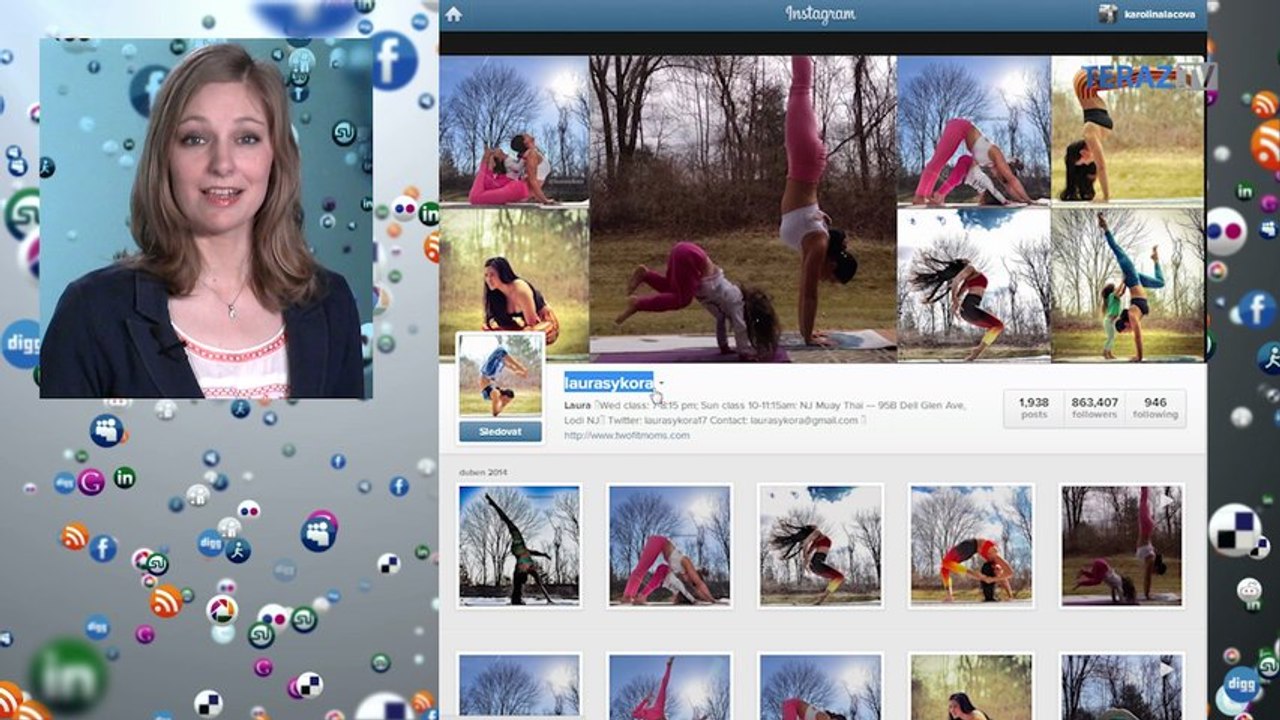Viewport: 1280px width, 720px height.
Task: Open fifth grid video of handstand with child
Action: pos(1121,546)
